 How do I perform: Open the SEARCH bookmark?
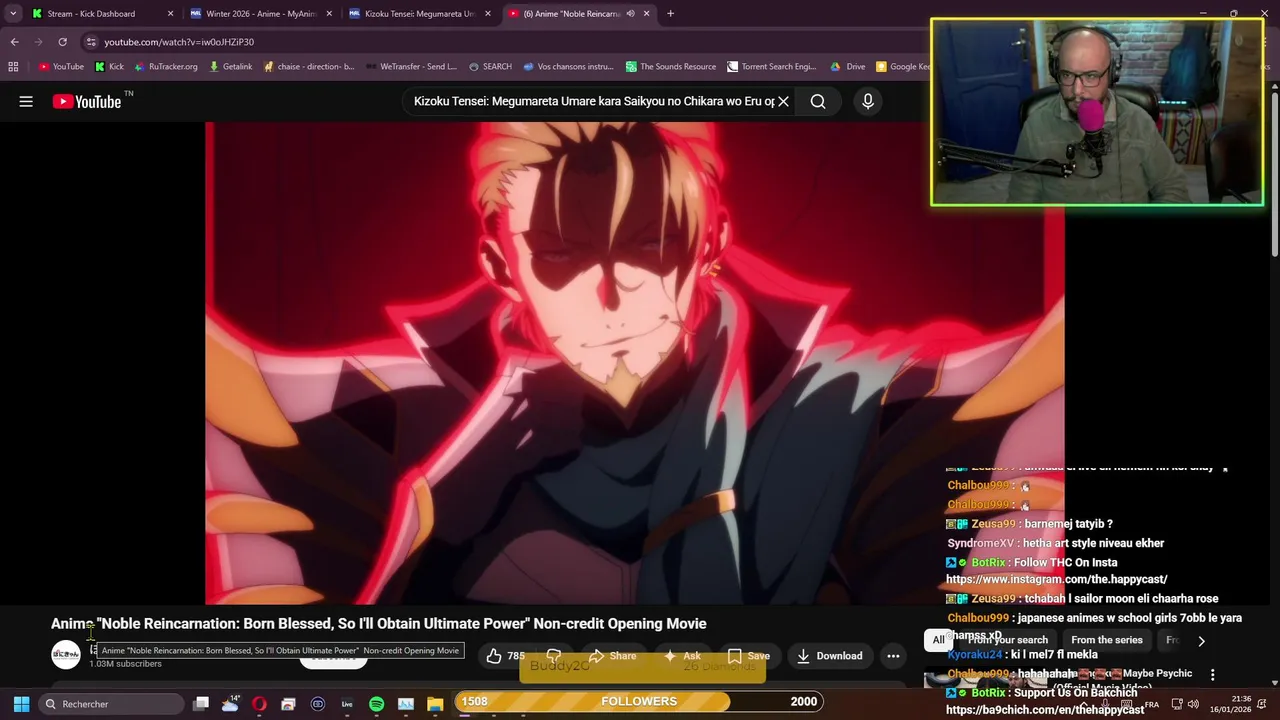click(x=490, y=67)
